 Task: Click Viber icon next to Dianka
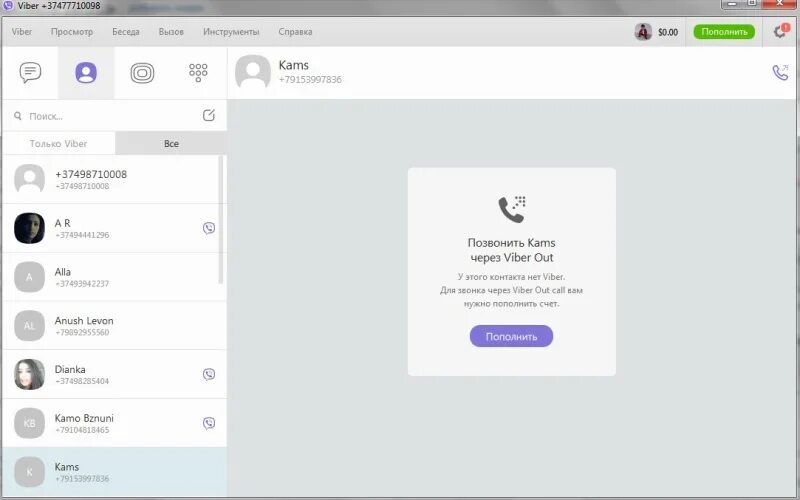point(209,374)
